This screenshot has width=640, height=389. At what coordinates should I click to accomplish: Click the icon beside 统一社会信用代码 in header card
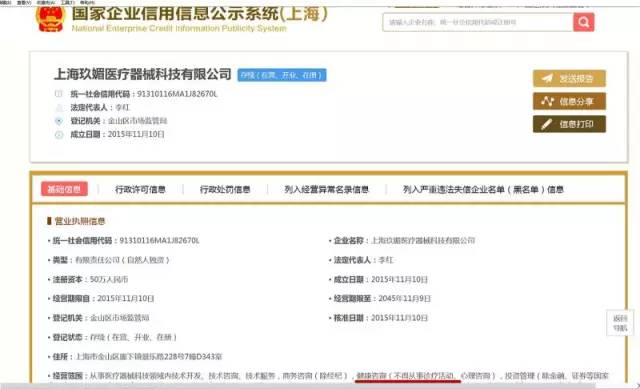pyautogui.click(x=59, y=94)
